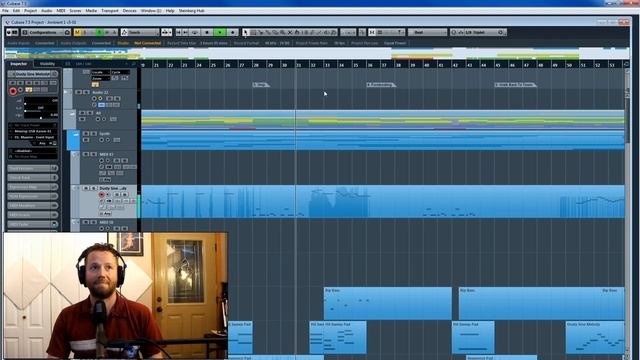Click the Not Connected status text
The image size is (640, 360).
tap(147, 43)
